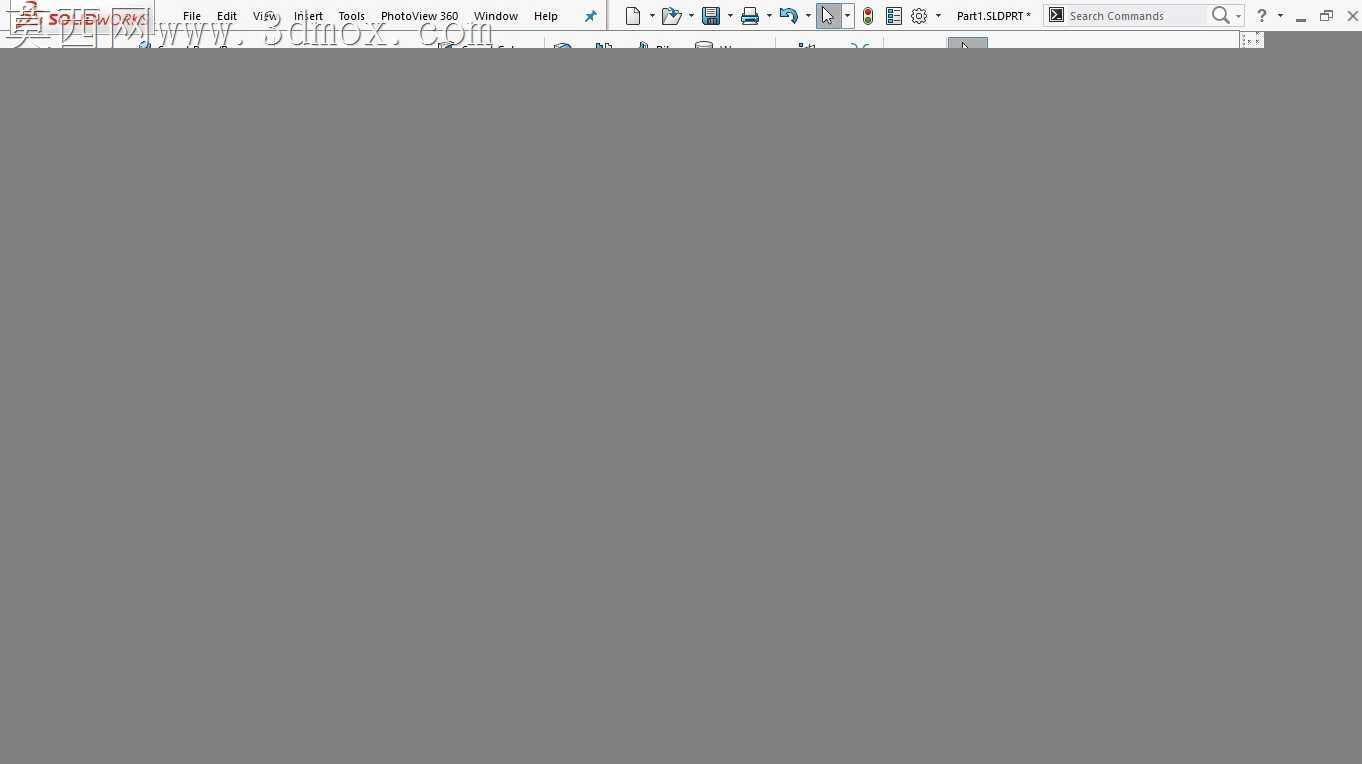Screen dimensions: 1362x764
Task: Expand the Save dropdown arrow
Action: (730, 16)
